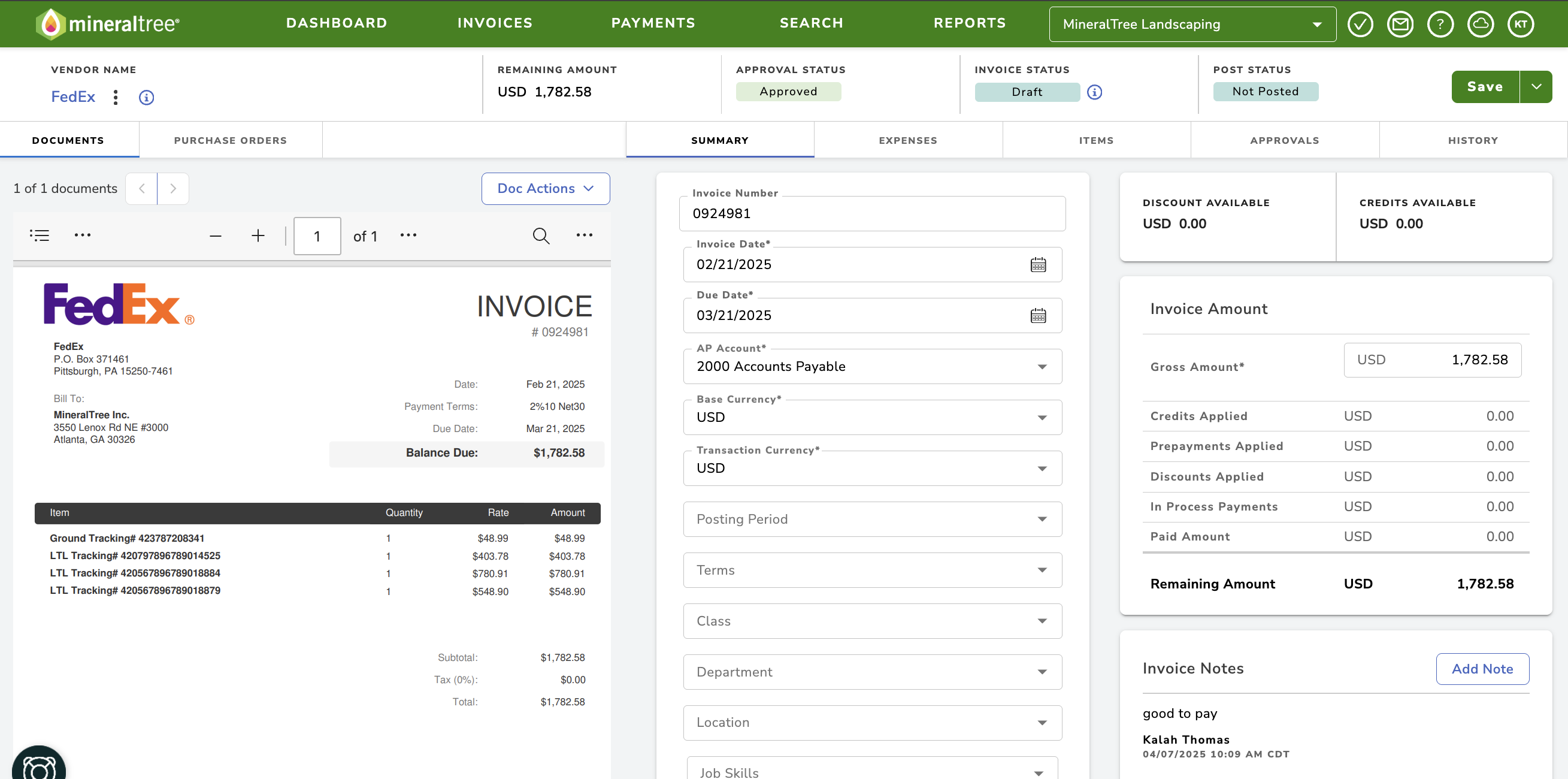
Task: Switch to the Summary tab
Action: (719, 141)
